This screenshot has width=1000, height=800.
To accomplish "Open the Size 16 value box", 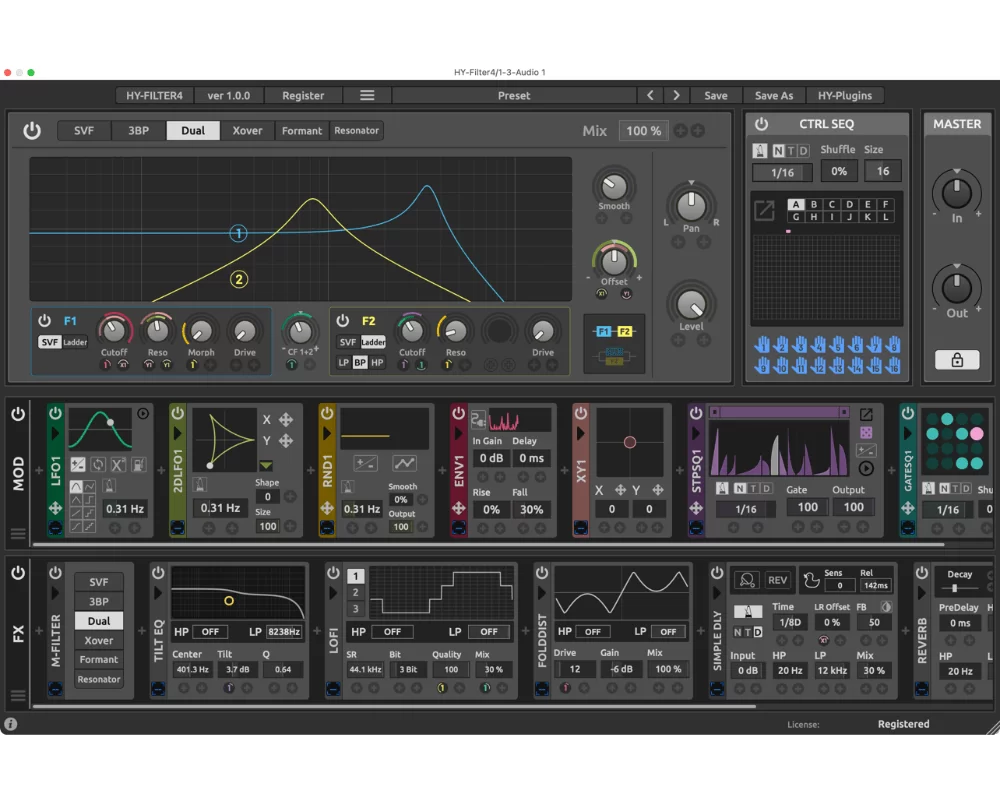I will pyautogui.click(x=883, y=171).
